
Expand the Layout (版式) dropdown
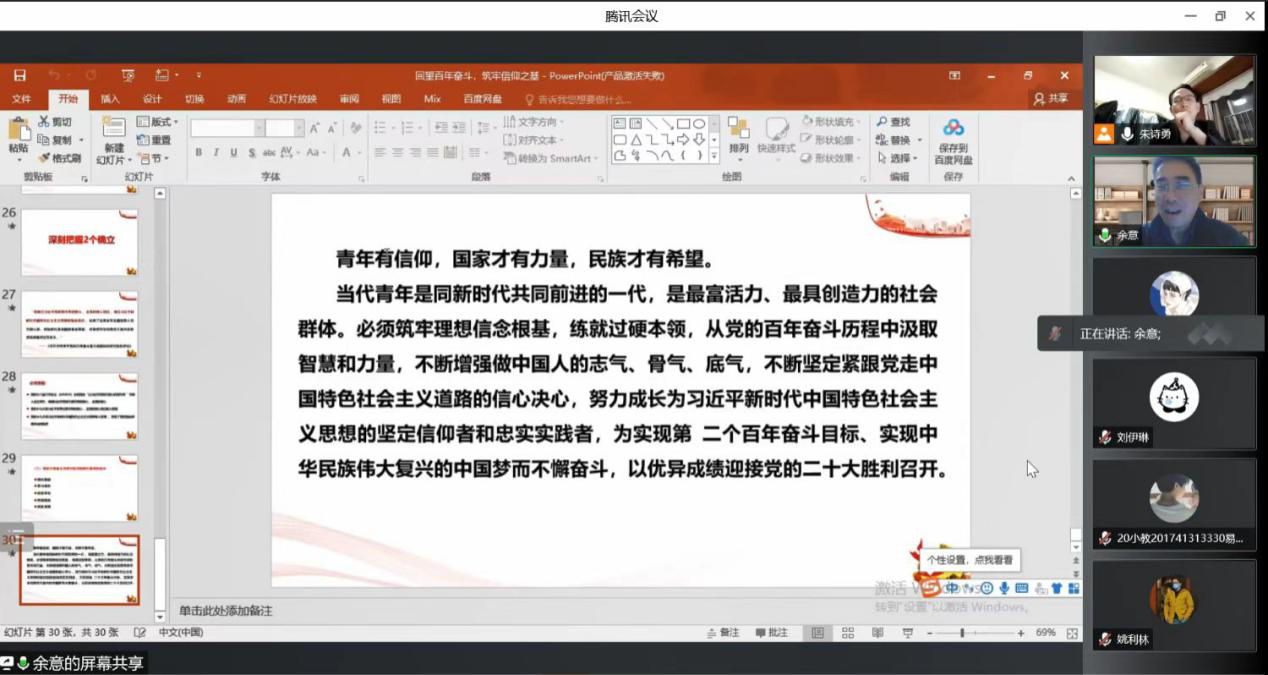click(158, 122)
